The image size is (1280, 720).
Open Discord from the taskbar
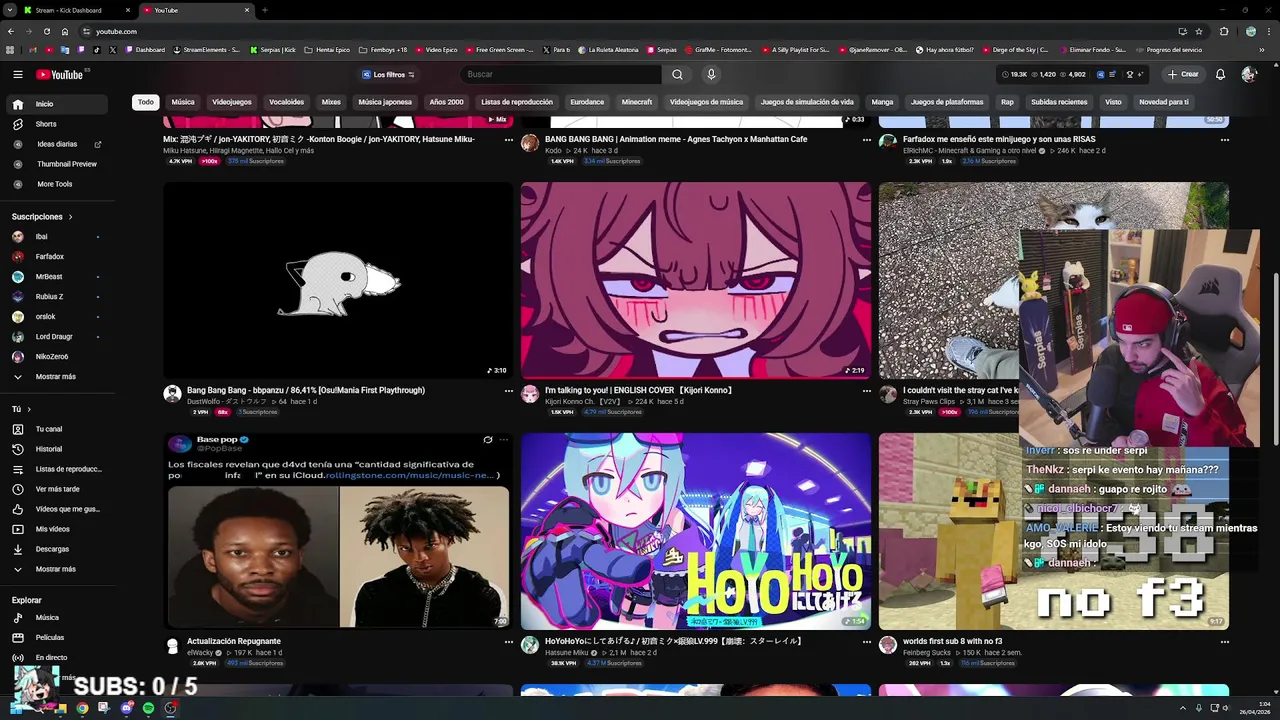point(126,708)
